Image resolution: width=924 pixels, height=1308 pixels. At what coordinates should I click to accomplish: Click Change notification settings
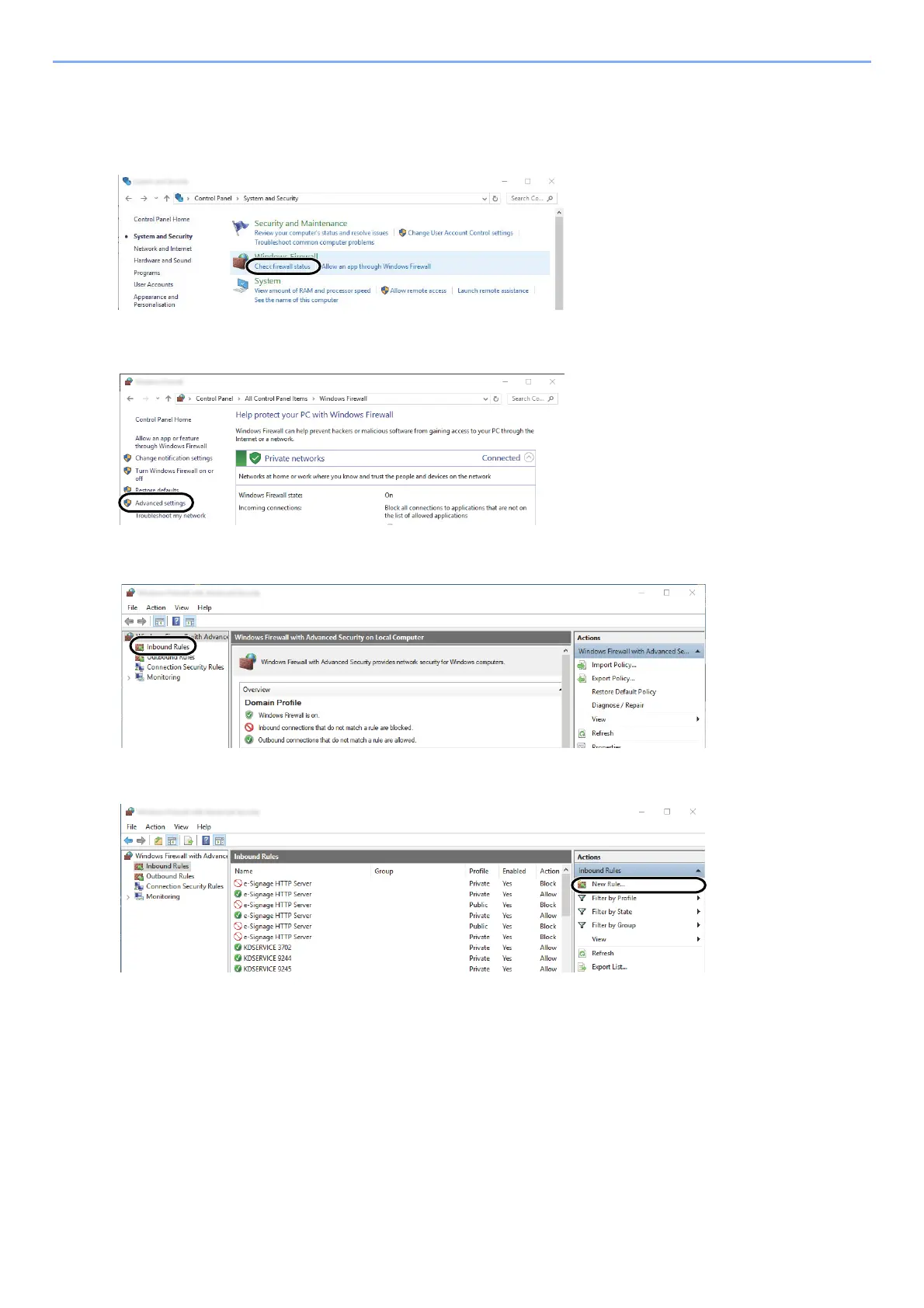[174, 458]
